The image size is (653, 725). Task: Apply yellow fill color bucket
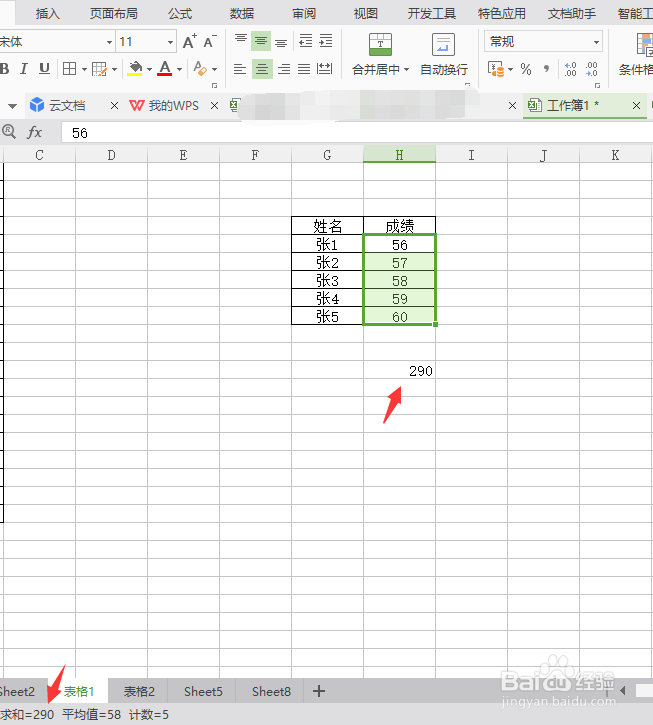[135, 69]
